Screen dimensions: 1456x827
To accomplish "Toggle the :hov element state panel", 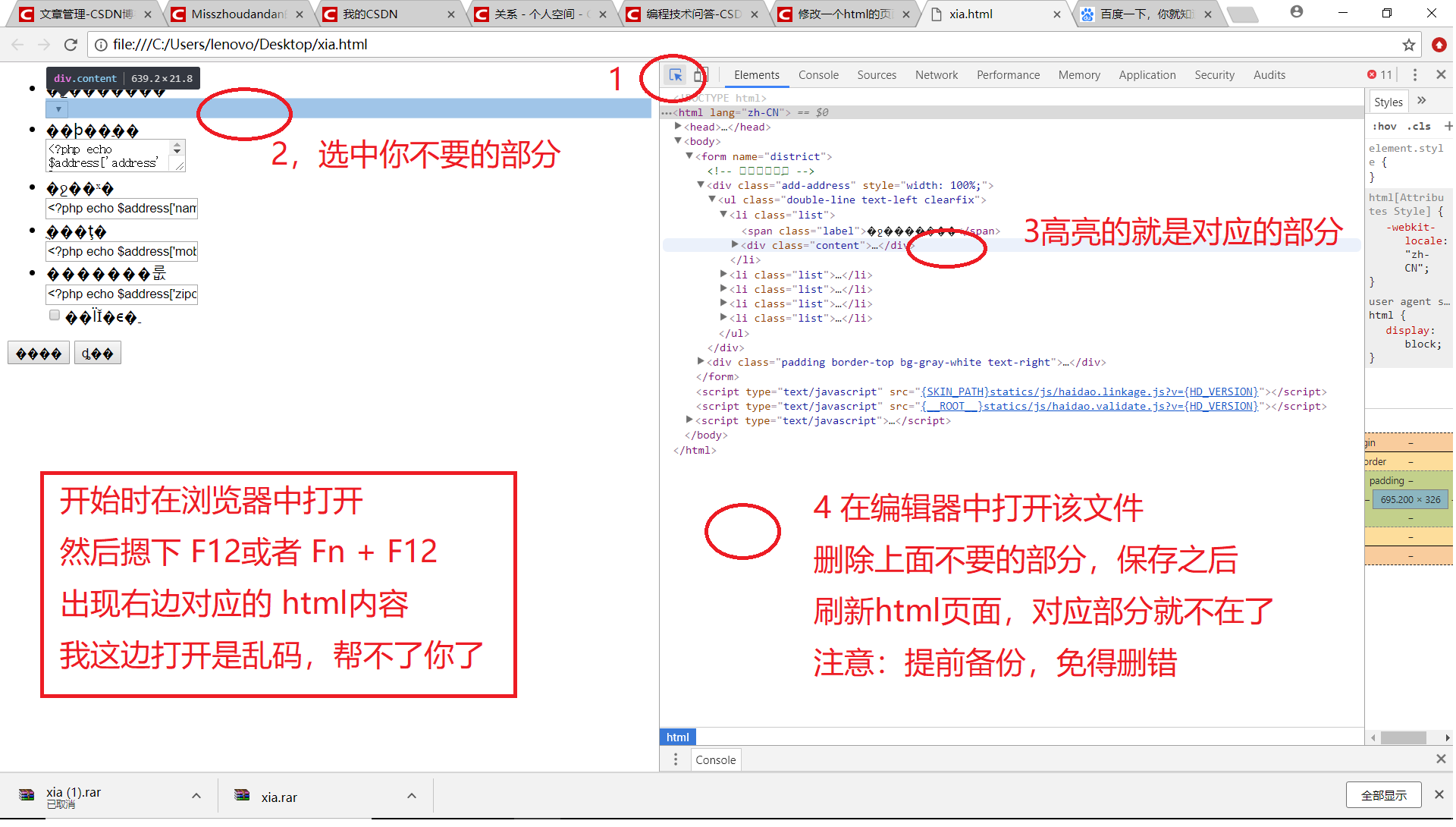I will [1384, 127].
